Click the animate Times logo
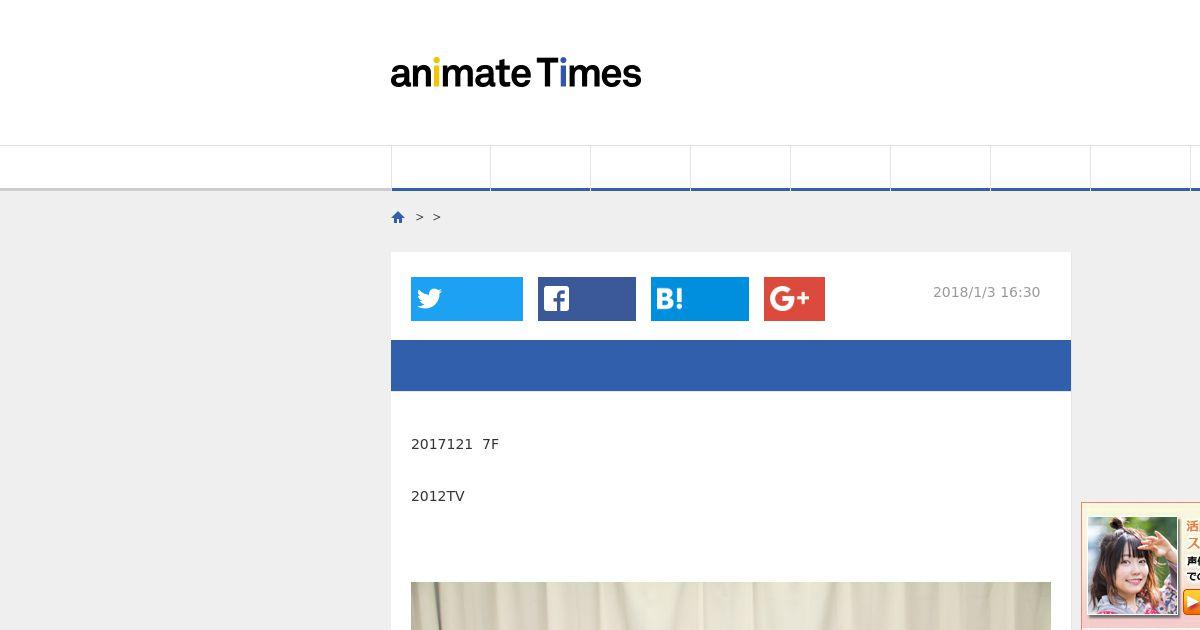1200x630 pixels. pos(515,73)
